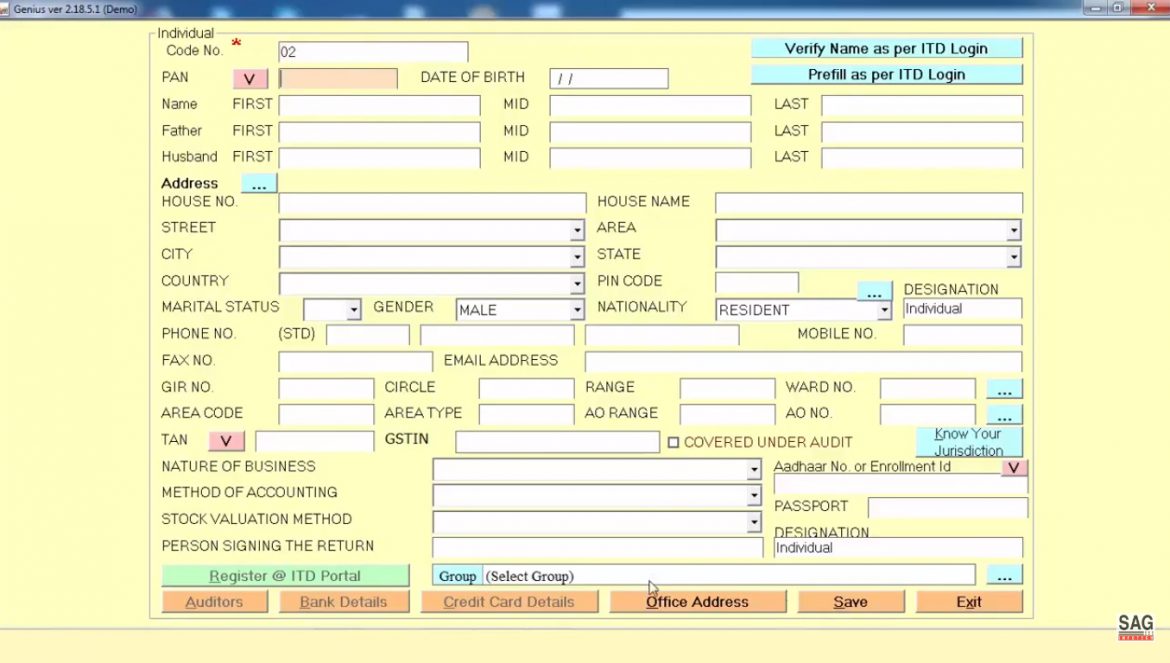
Task: Expand the NATURE OF BUSINESS dropdown
Action: coord(754,469)
